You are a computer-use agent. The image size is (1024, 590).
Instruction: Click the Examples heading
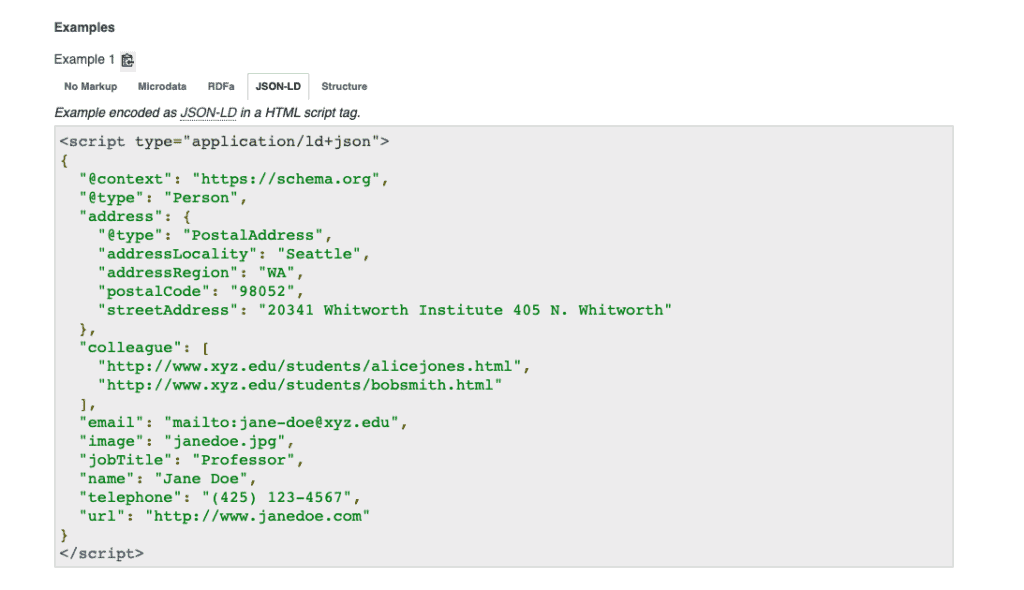84,27
